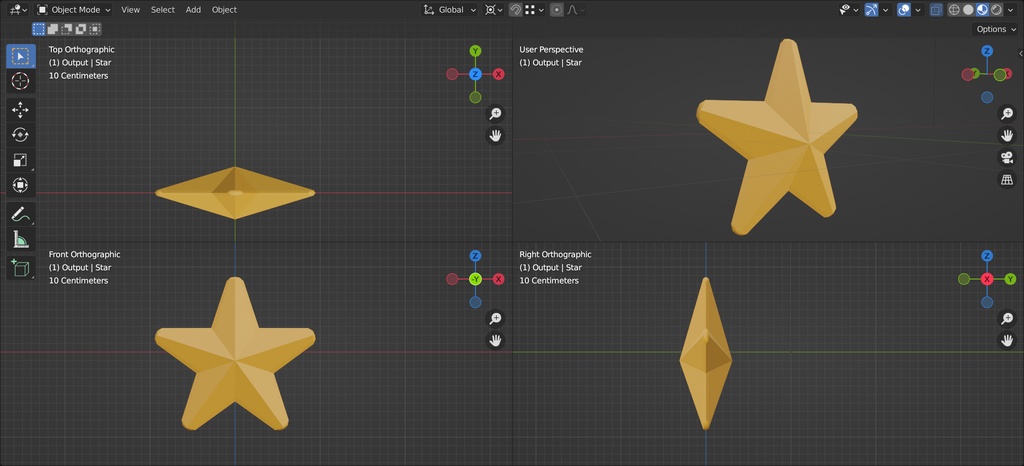
Task: Set selection mode to New (first icon)
Action: coord(39,29)
